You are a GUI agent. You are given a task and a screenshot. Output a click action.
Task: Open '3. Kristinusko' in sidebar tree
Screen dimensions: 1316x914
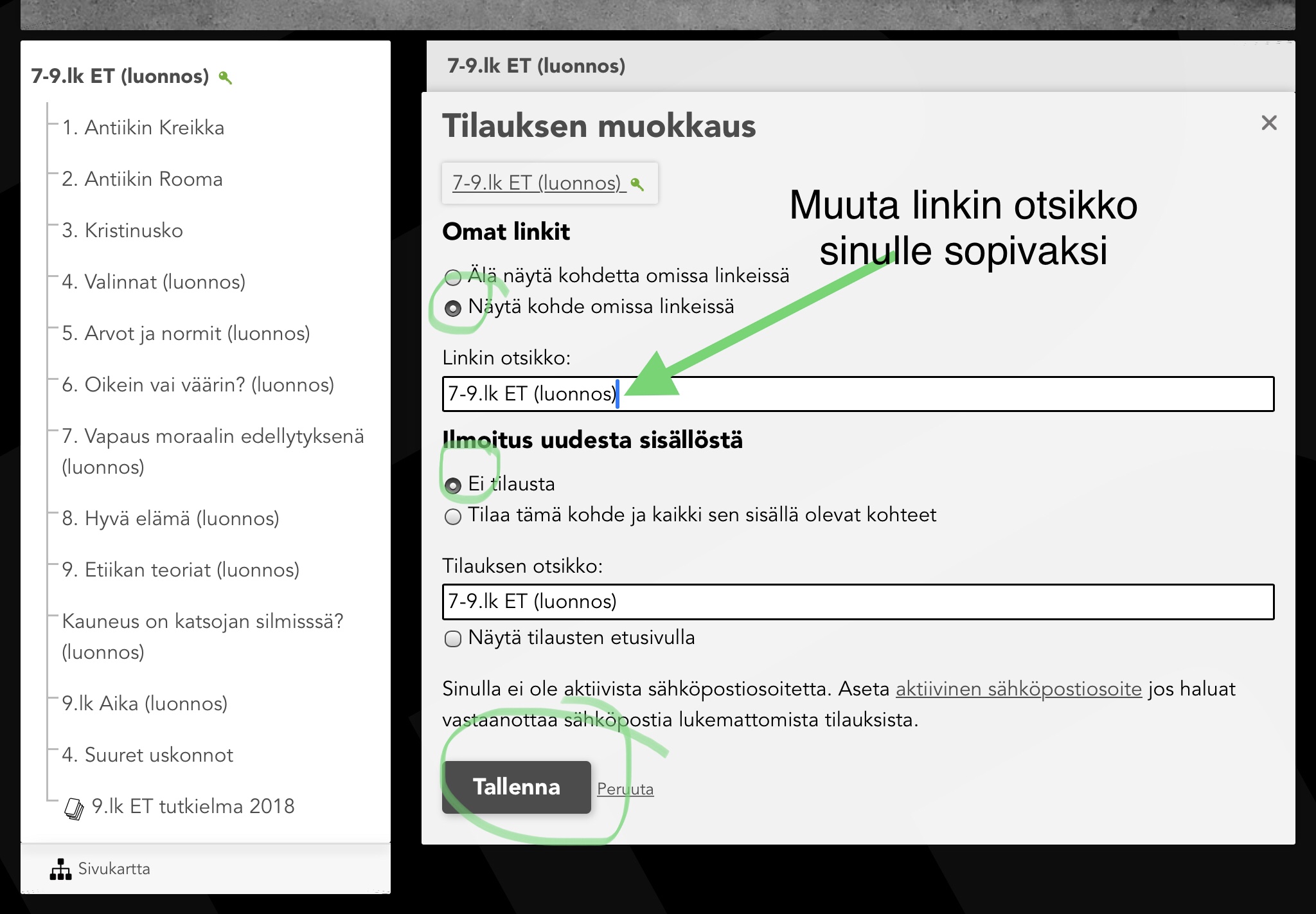122,231
